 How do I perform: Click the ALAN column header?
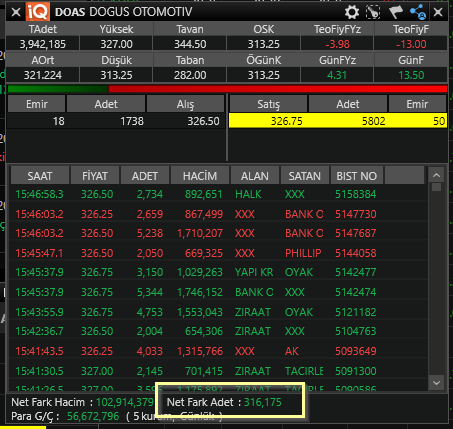255,176
